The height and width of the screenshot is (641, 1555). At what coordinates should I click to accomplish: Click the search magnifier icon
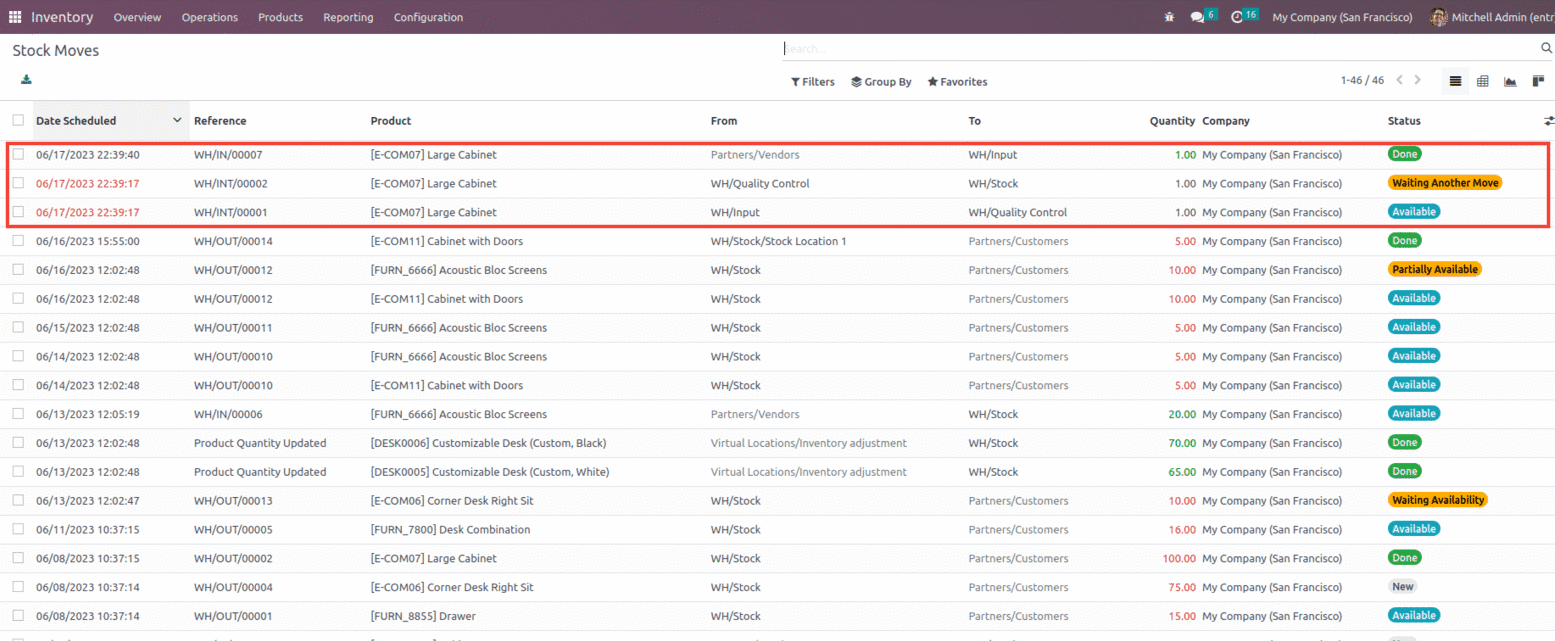coord(1544,47)
